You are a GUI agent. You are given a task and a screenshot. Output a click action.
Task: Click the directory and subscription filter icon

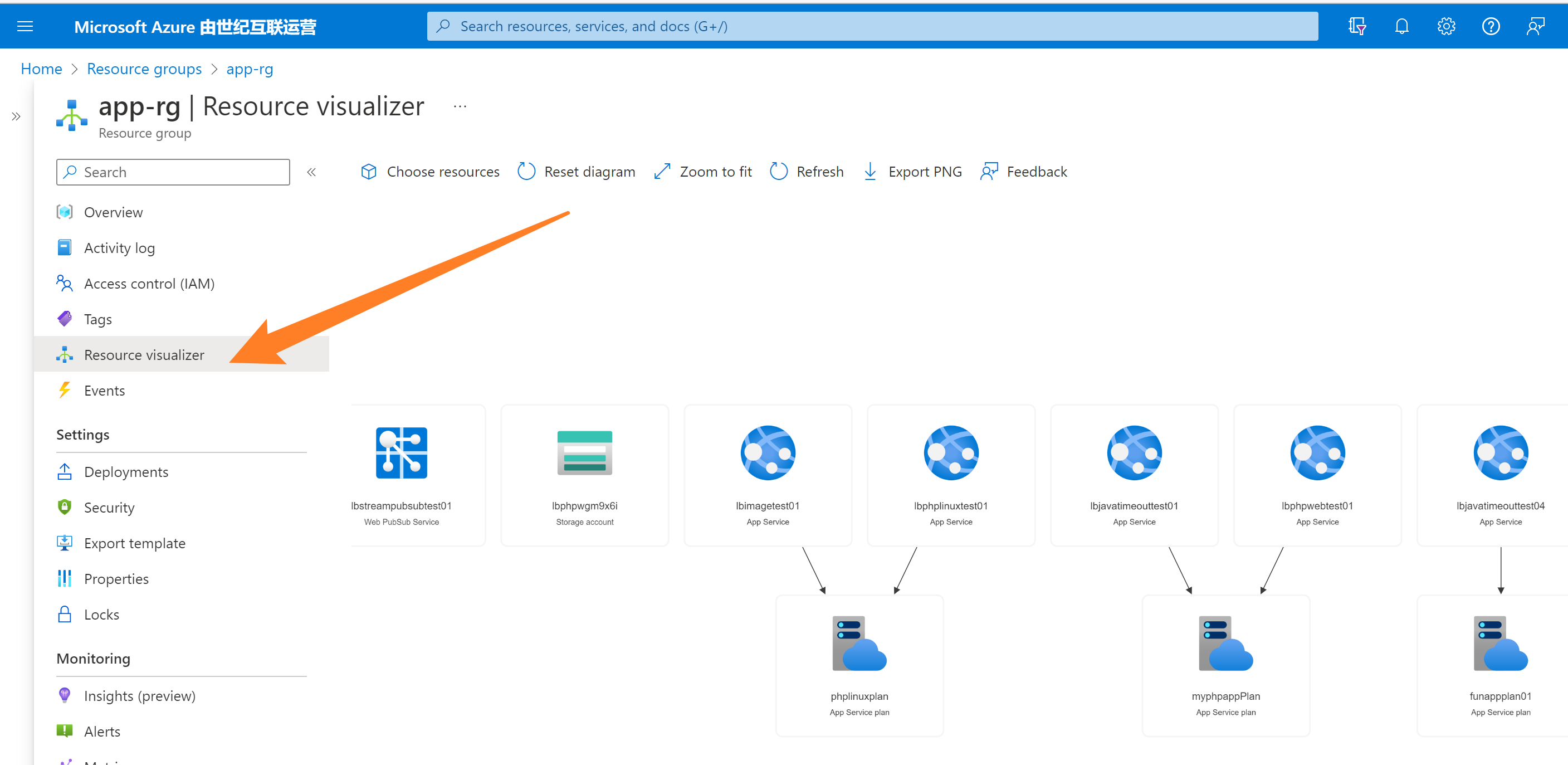pos(1357,26)
